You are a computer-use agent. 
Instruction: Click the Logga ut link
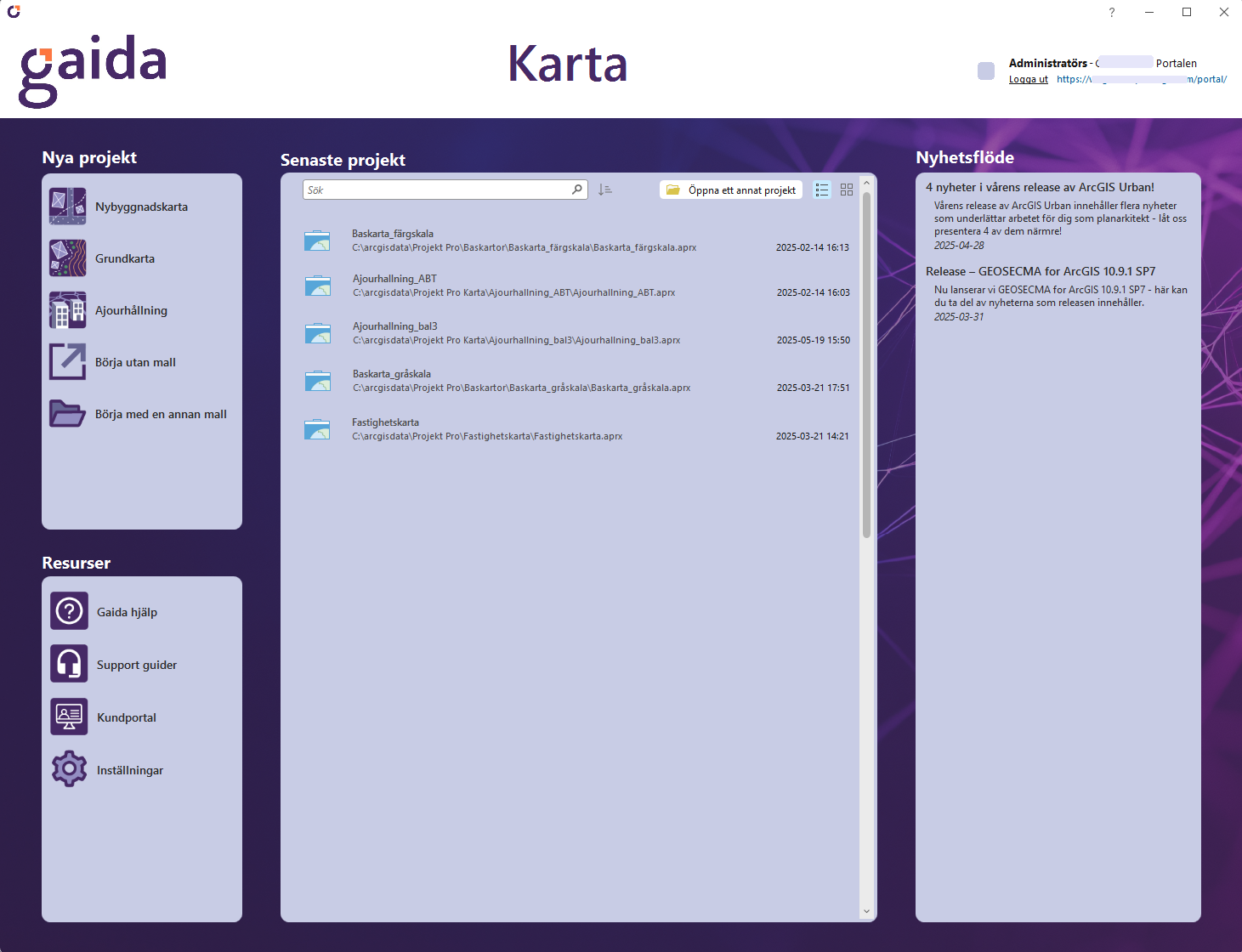(1028, 79)
